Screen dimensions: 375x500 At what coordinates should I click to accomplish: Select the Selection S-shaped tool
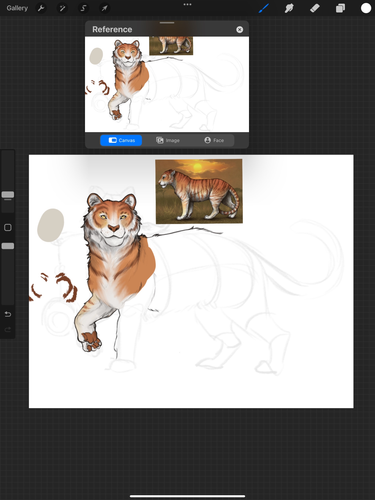83,8
